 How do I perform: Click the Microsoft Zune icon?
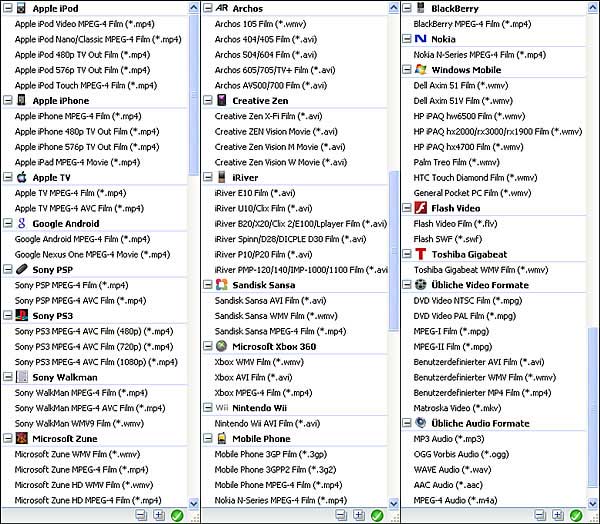pos(22,438)
